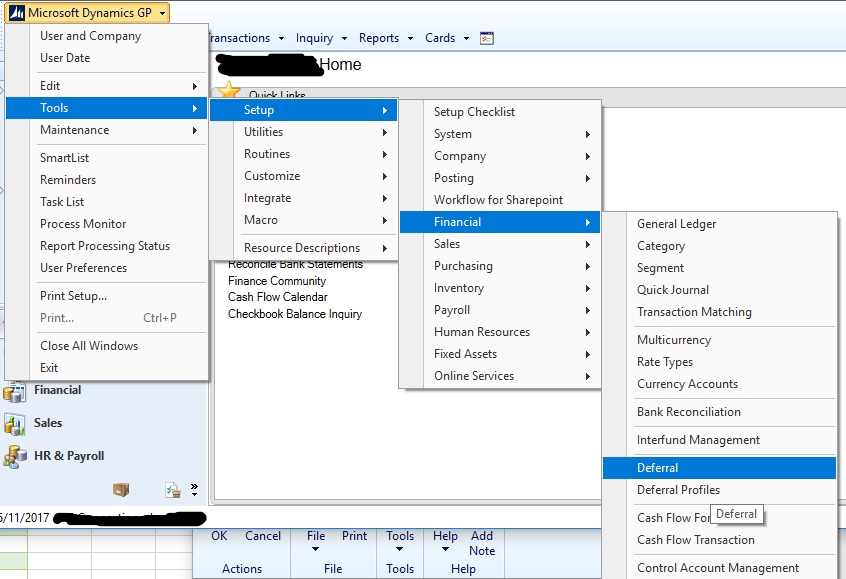Expand the System setup submenu
Viewport: 846px width, 579px height.
click(500, 134)
